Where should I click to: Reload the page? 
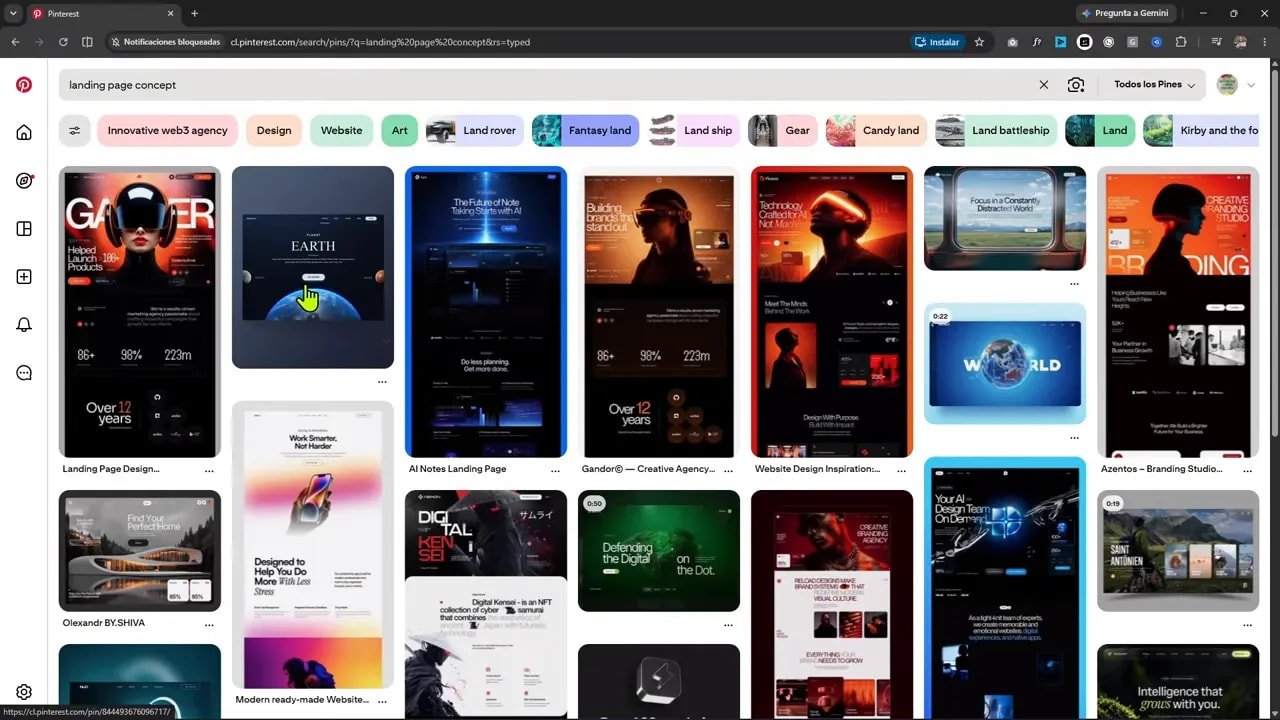(63, 42)
